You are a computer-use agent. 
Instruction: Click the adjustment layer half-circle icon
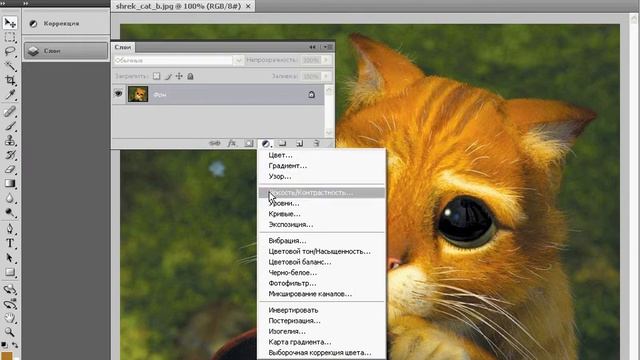coord(266,143)
